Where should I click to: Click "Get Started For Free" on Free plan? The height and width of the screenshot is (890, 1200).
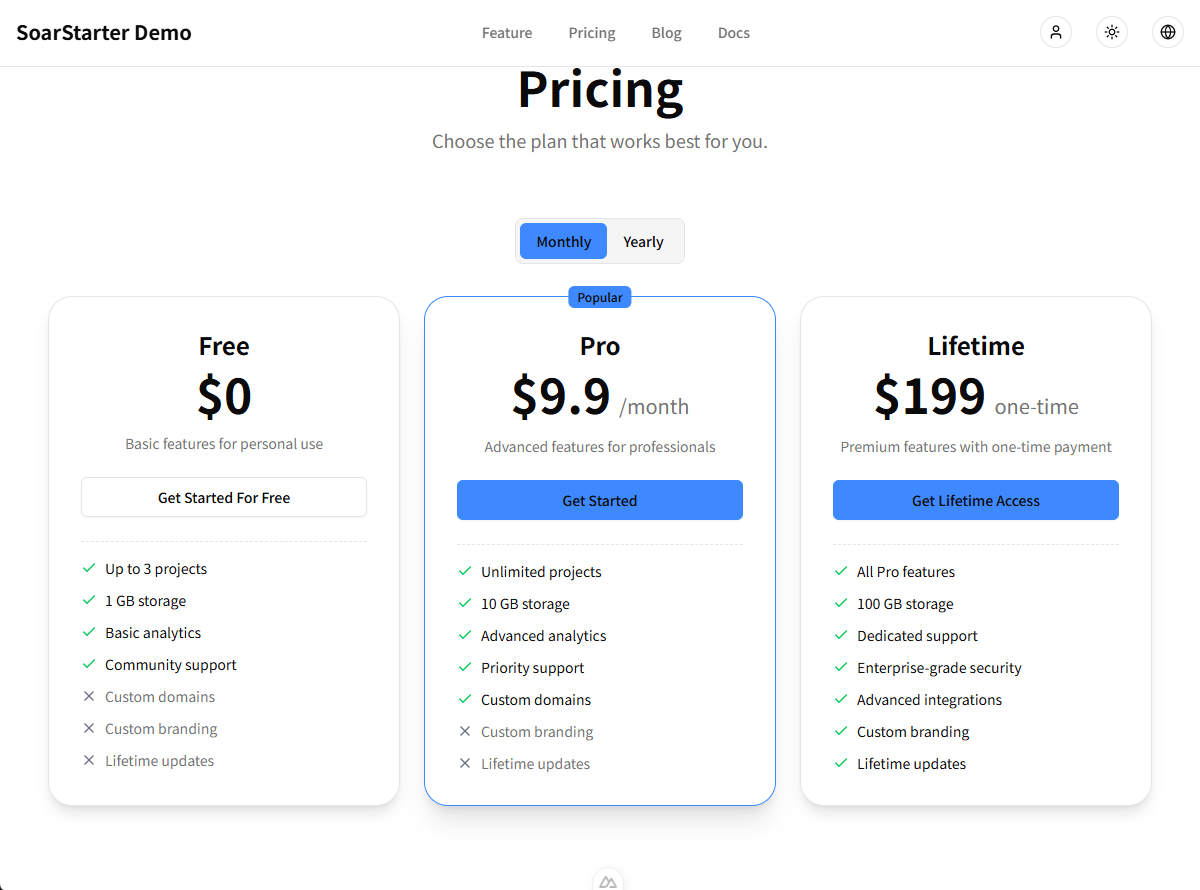coord(223,497)
